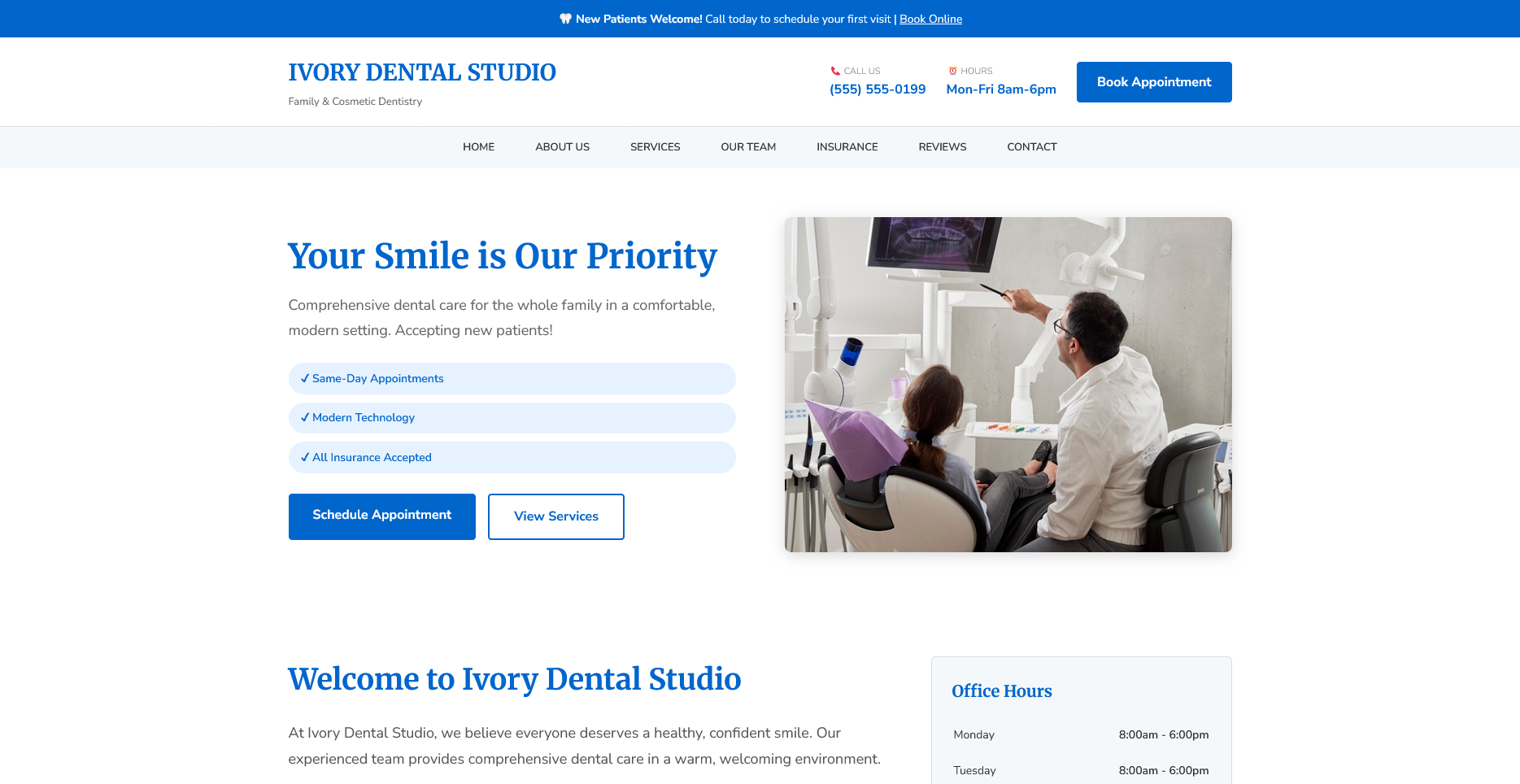
Task: Open the SERVICES navigation menu
Action: click(x=655, y=146)
